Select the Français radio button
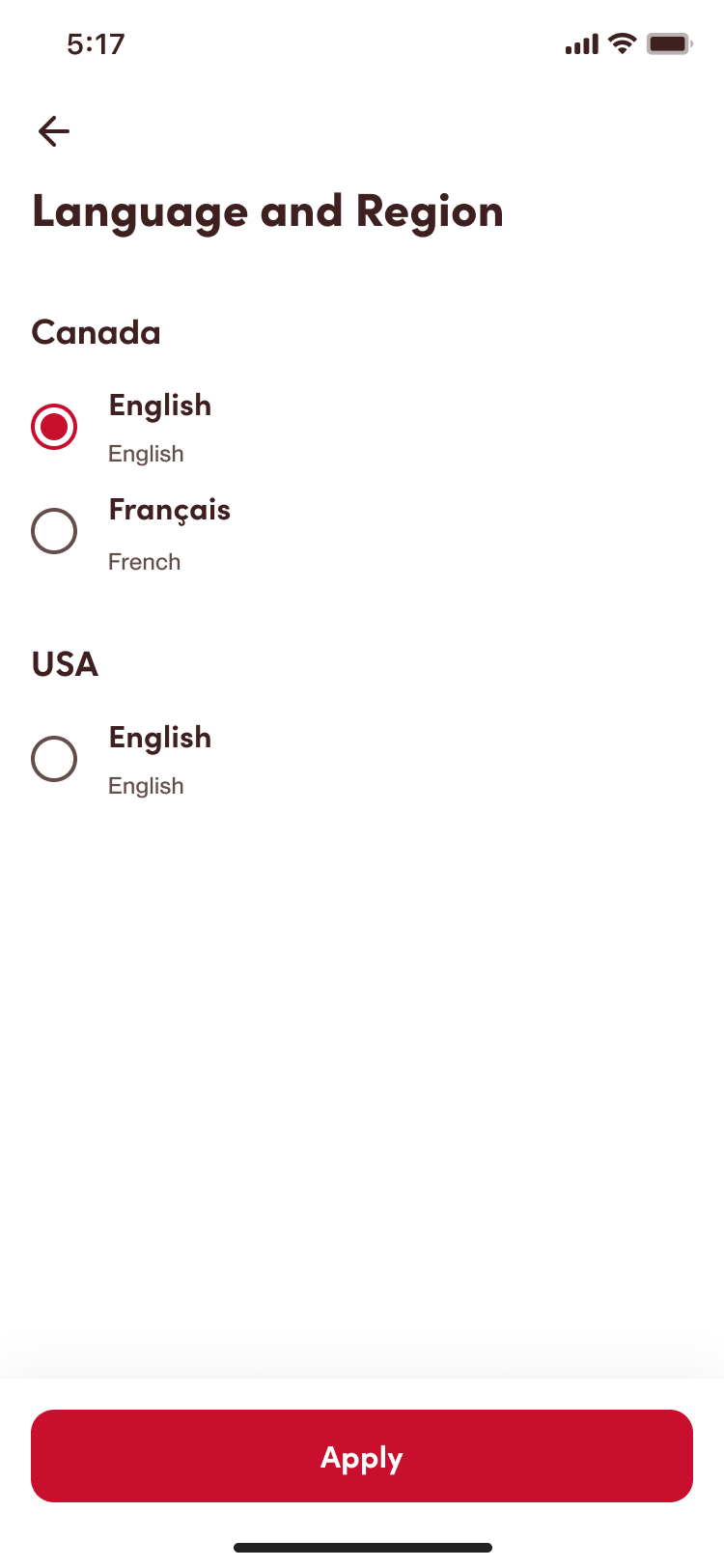Screen dimensions: 724x1568 [54, 531]
